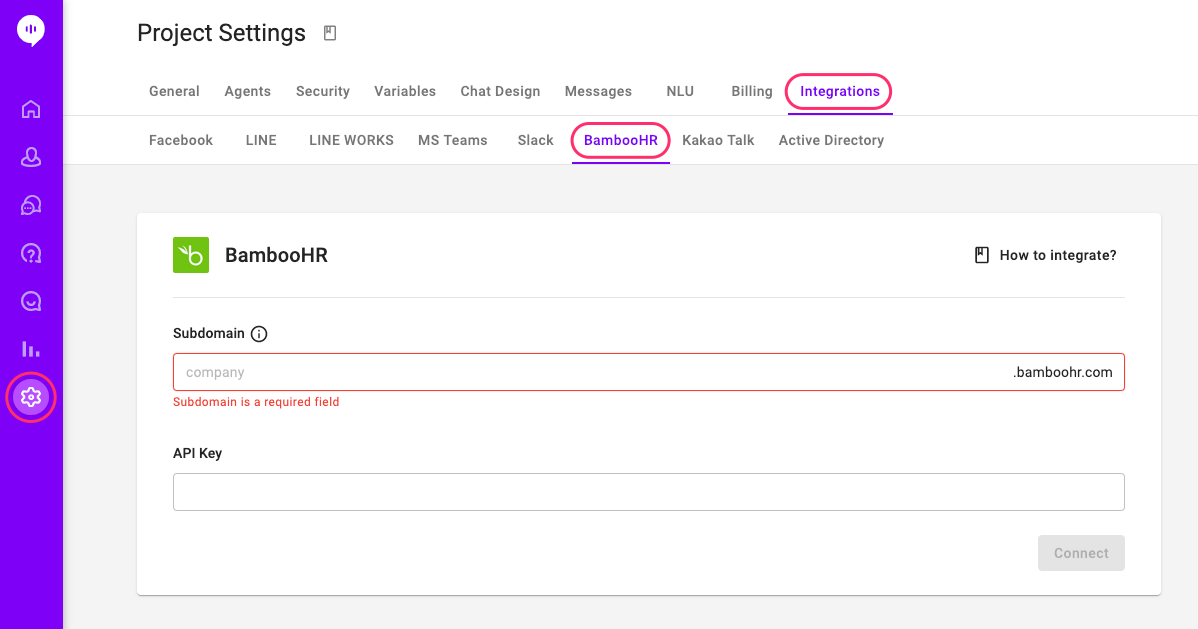Image resolution: width=1198 pixels, height=629 pixels.
Task: Switch to the Security tab
Action: coord(322,92)
